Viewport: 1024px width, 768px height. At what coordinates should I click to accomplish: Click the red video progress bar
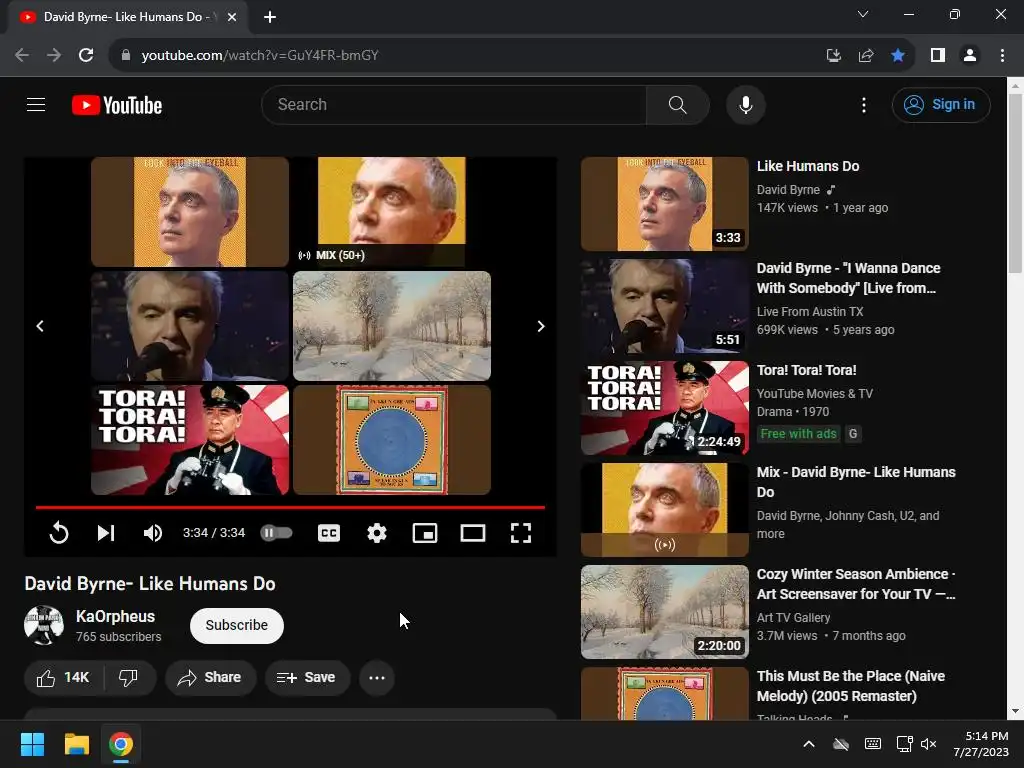(x=290, y=507)
